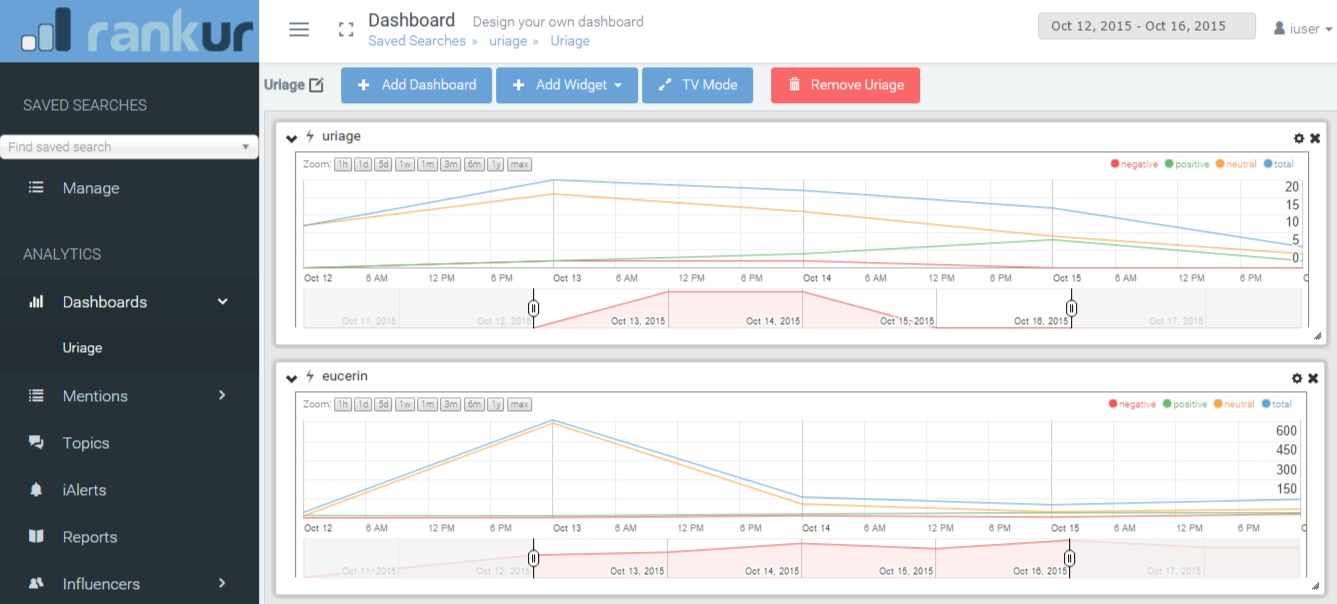Open the Oct 12 - Oct 16 date range picker

click(x=1146, y=26)
